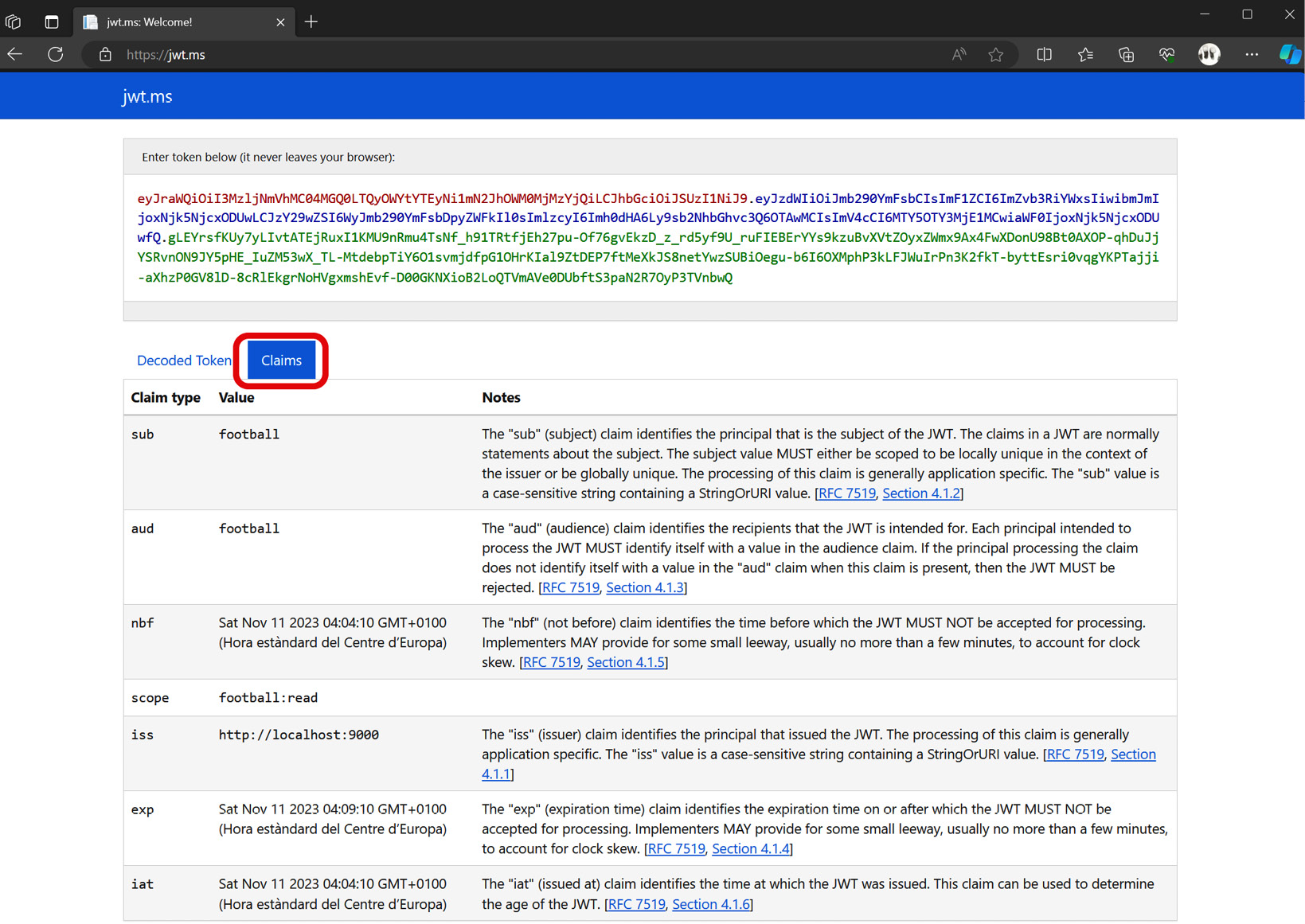The width and height of the screenshot is (1305, 924).
Task: Click the 'Claim type' column header
Action: click(x=166, y=397)
